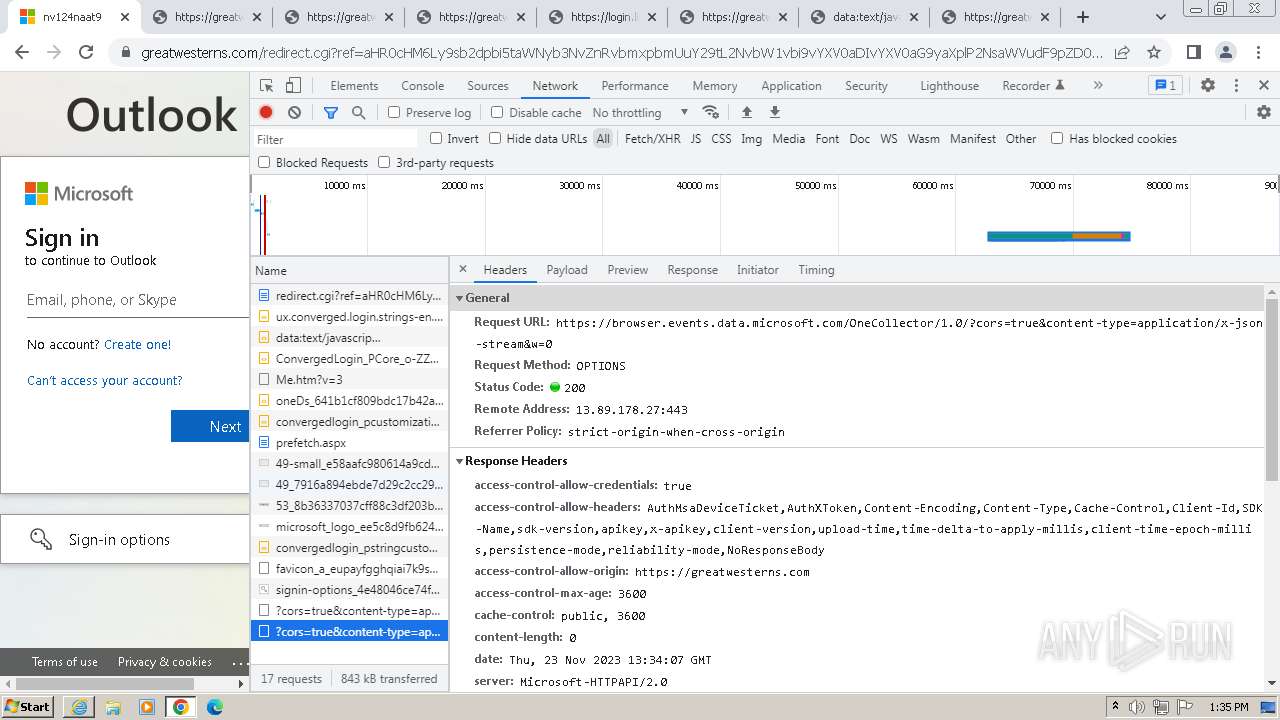The height and width of the screenshot is (720, 1280).
Task: Click the Name column header
Action: [x=349, y=270]
